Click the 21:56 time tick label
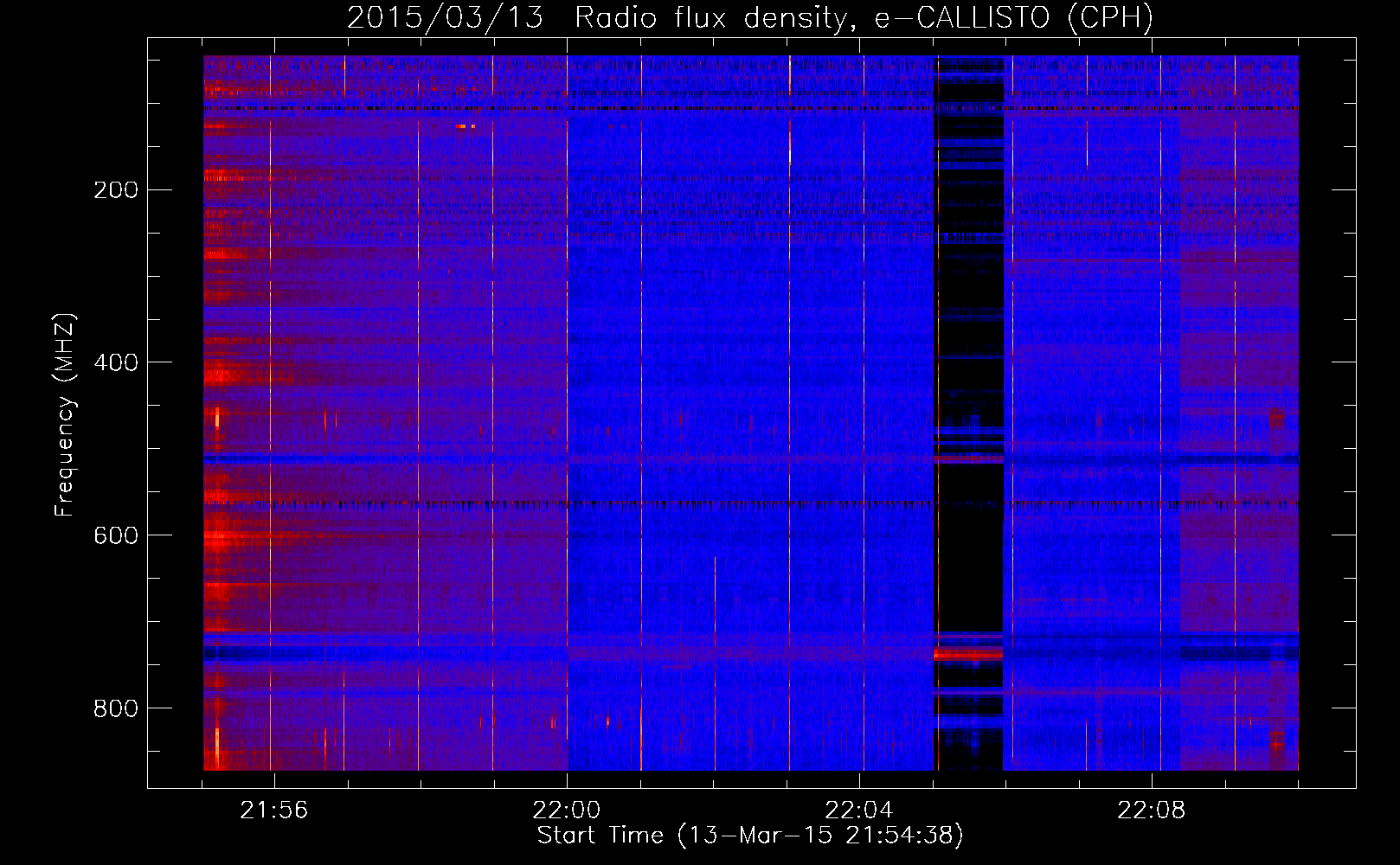The height and width of the screenshot is (865, 1400). click(x=274, y=811)
